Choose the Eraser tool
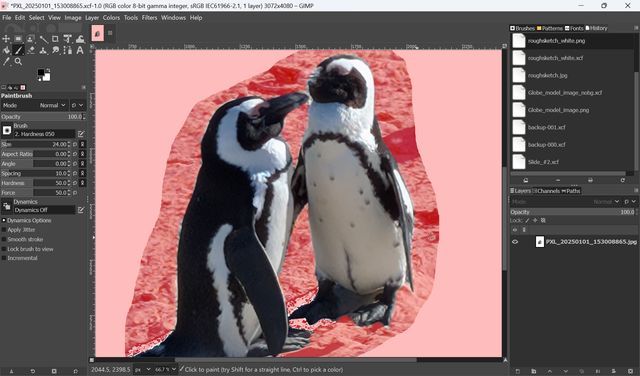 (31, 50)
